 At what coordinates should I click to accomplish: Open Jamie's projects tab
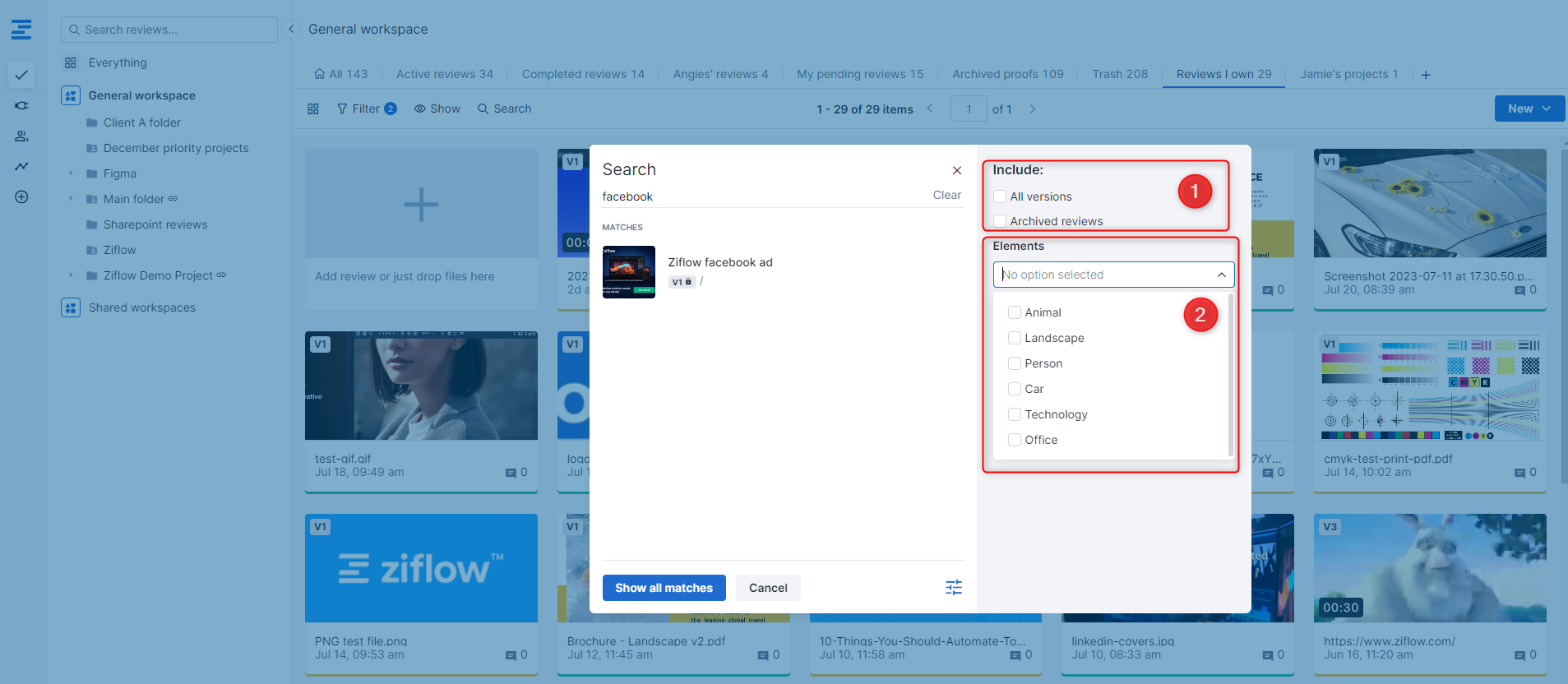[1348, 74]
